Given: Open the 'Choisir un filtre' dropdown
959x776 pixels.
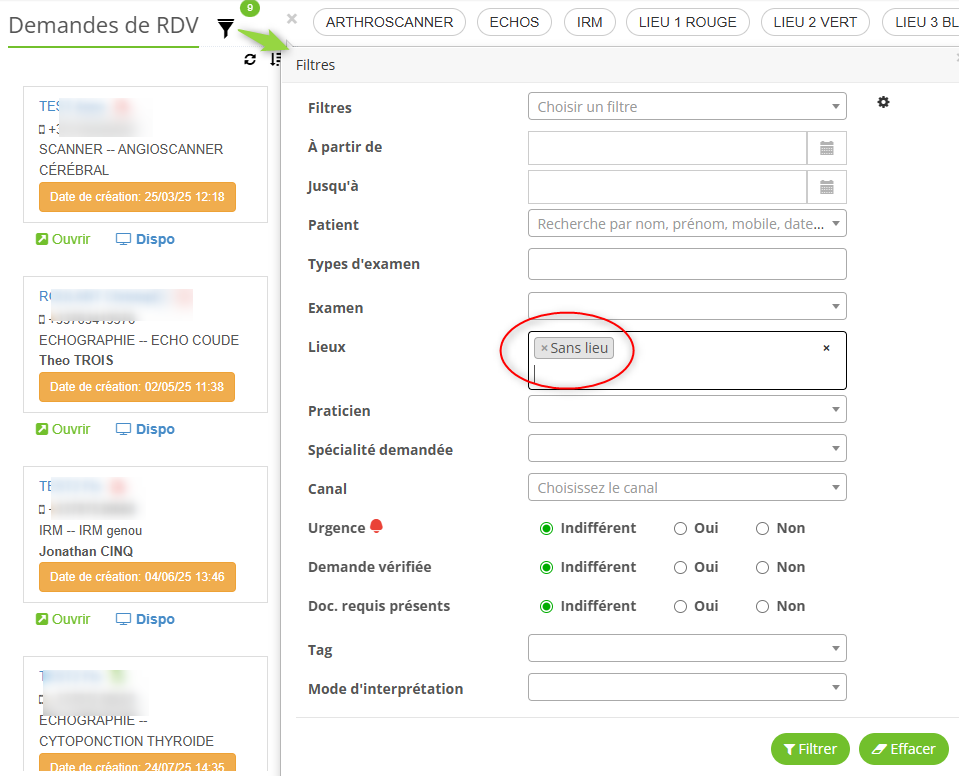Looking at the screenshot, I should pyautogui.click(x=686, y=107).
